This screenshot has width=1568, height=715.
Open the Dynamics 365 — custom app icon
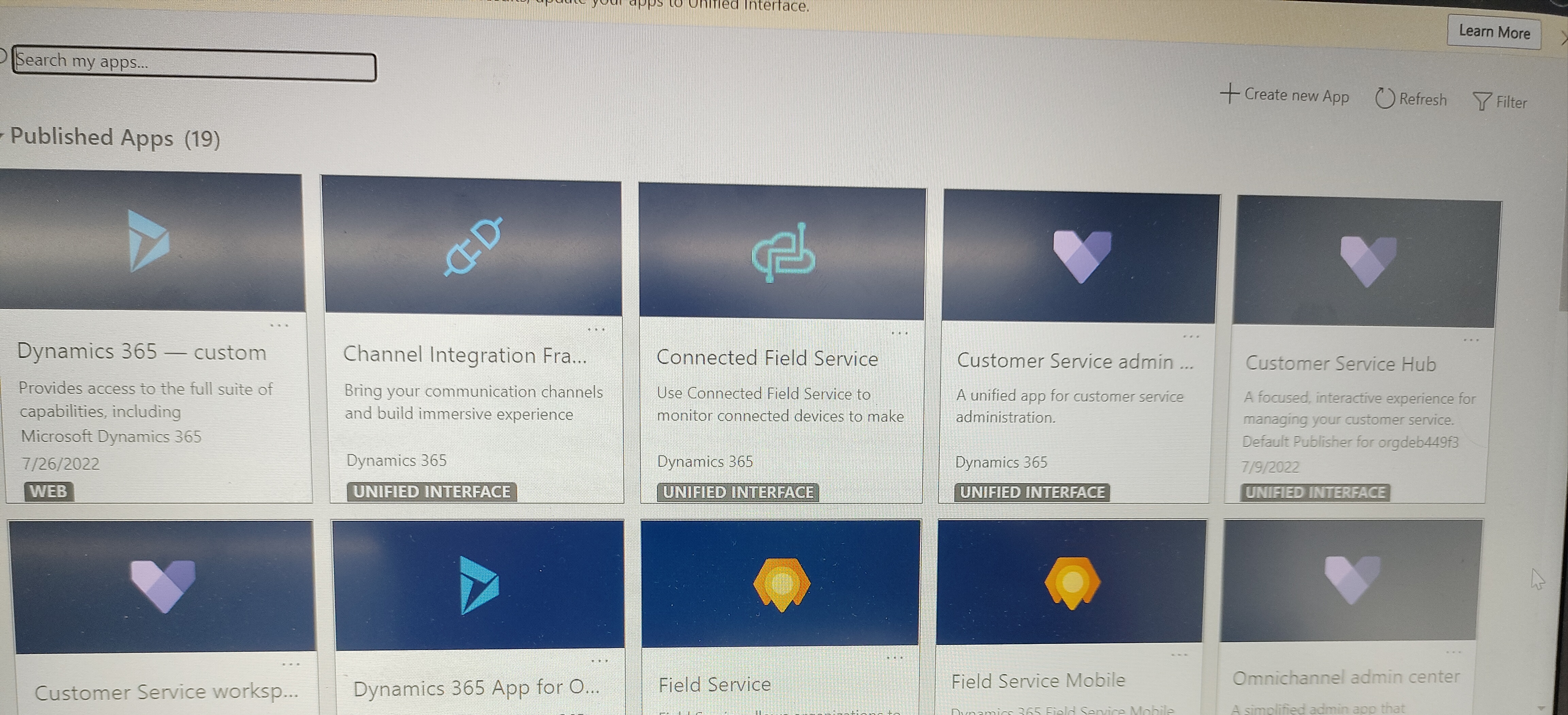148,241
